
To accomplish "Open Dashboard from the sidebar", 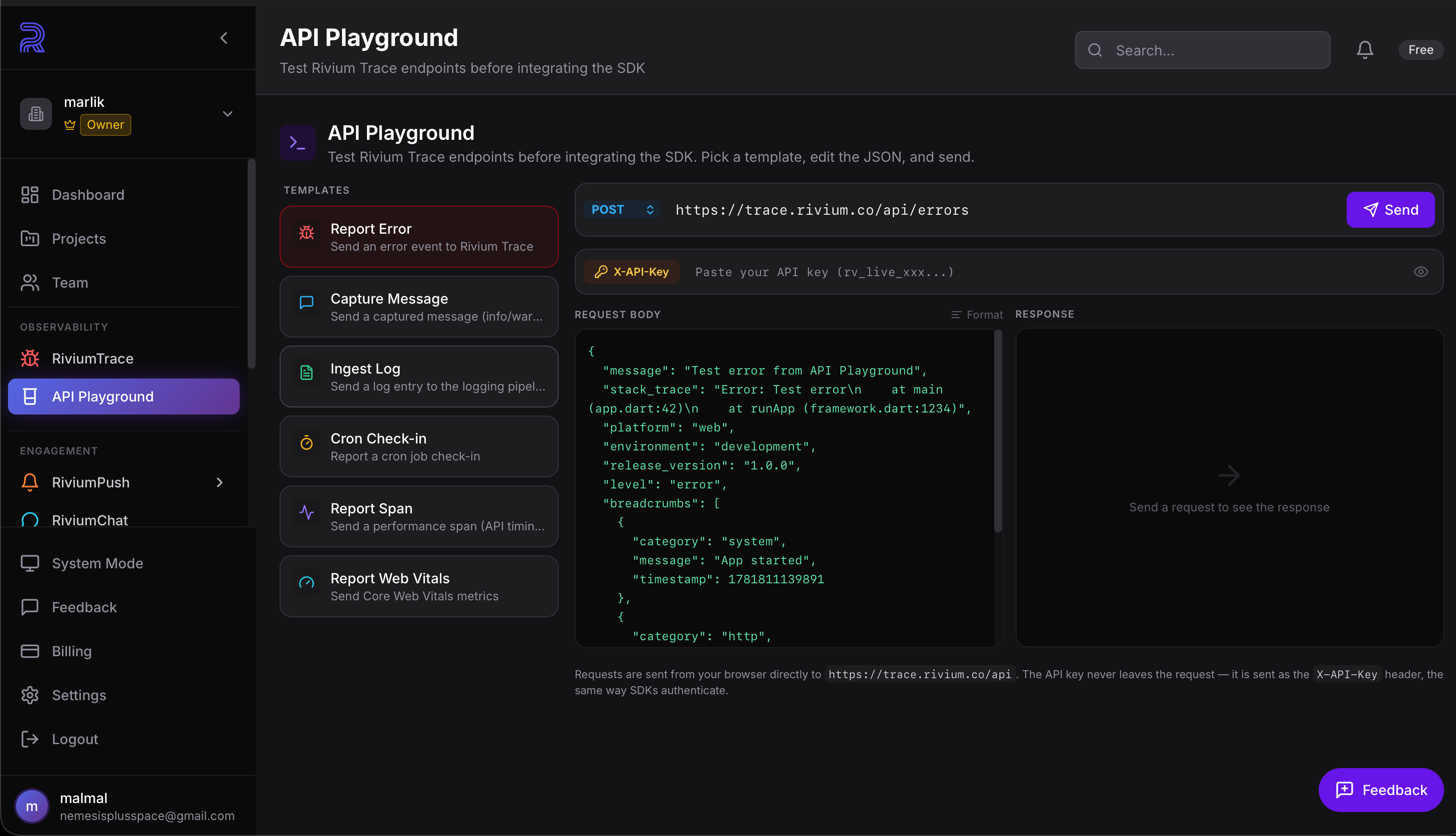I will point(123,195).
